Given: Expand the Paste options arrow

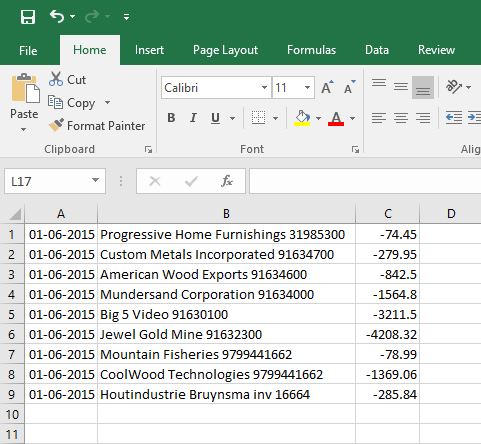Looking at the screenshot, I should pos(23,129).
